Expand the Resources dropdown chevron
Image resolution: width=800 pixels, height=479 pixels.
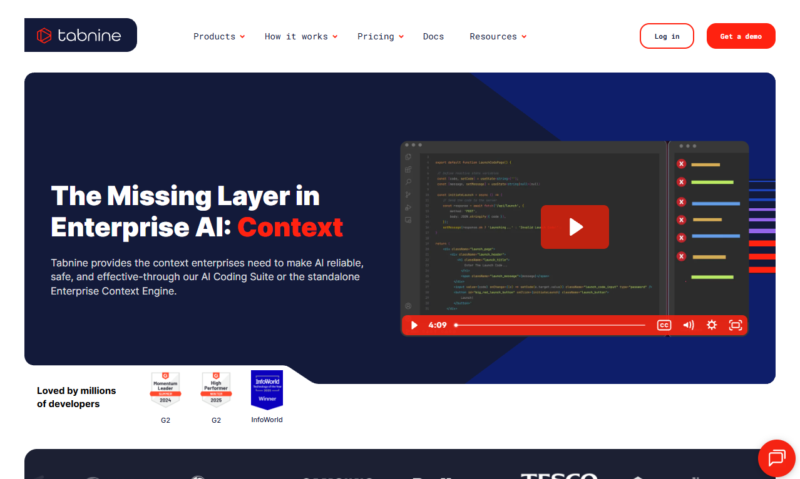524,37
